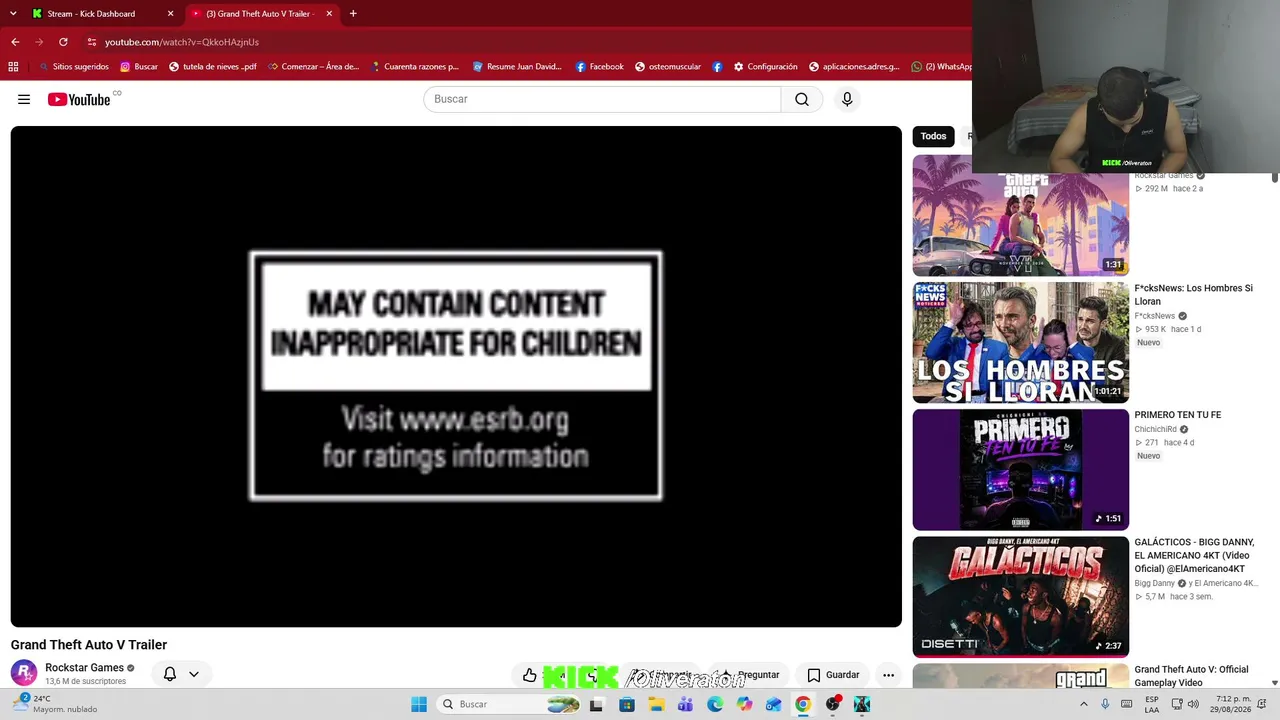Launch Microsoft Edge from the taskbar
The width and height of the screenshot is (1280, 720).
(715, 704)
